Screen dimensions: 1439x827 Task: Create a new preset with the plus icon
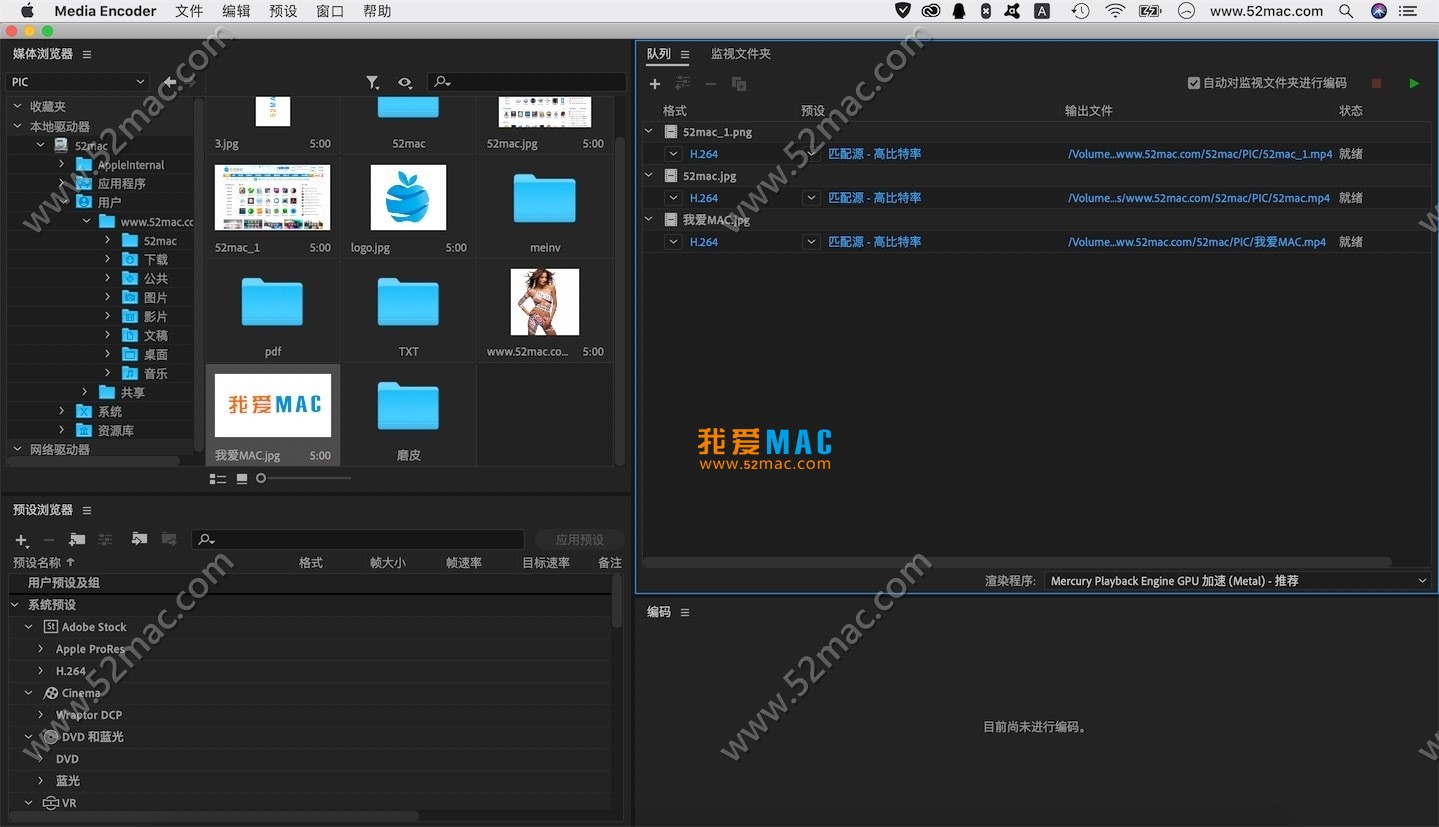(22, 540)
